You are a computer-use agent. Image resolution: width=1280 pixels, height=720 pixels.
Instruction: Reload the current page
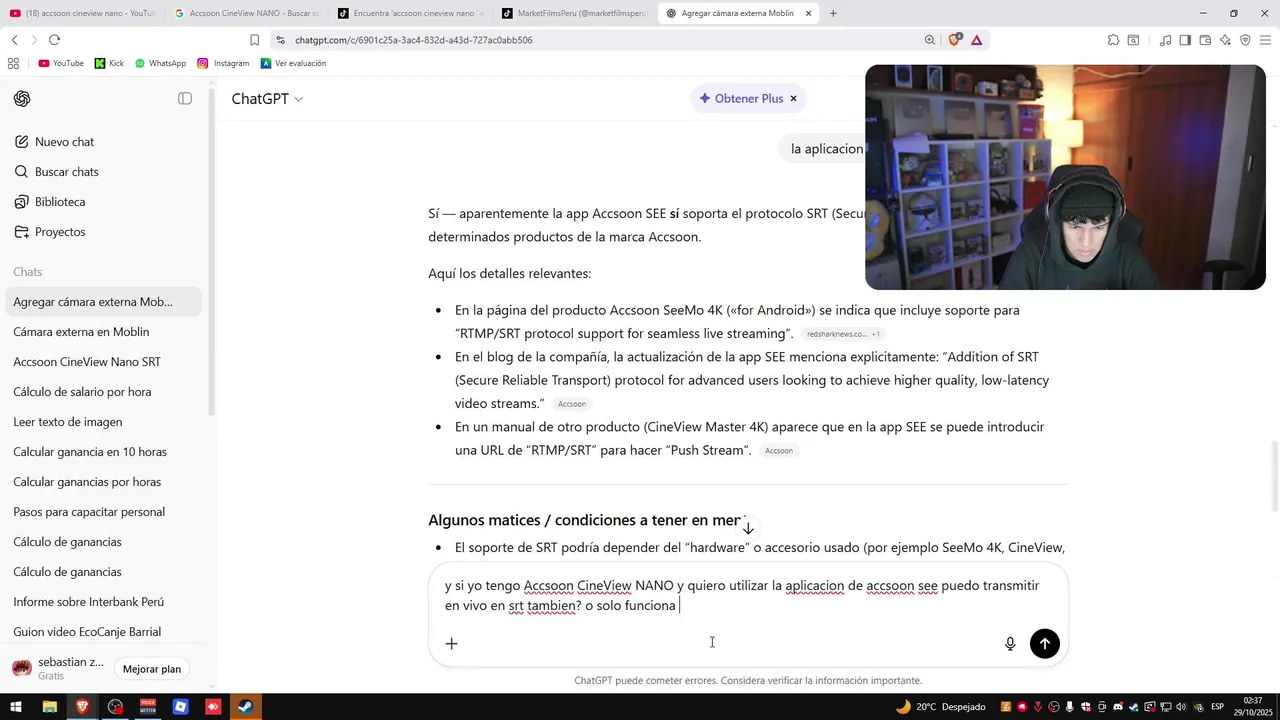coord(54,40)
